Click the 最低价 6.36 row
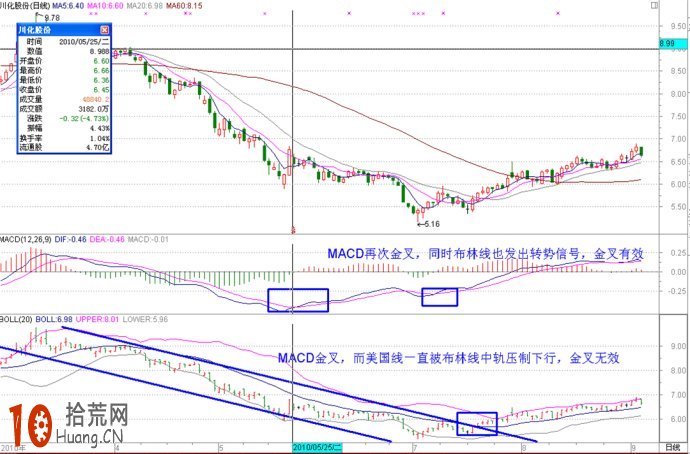The height and width of the screenshot is (454, 690). [64, 80]
